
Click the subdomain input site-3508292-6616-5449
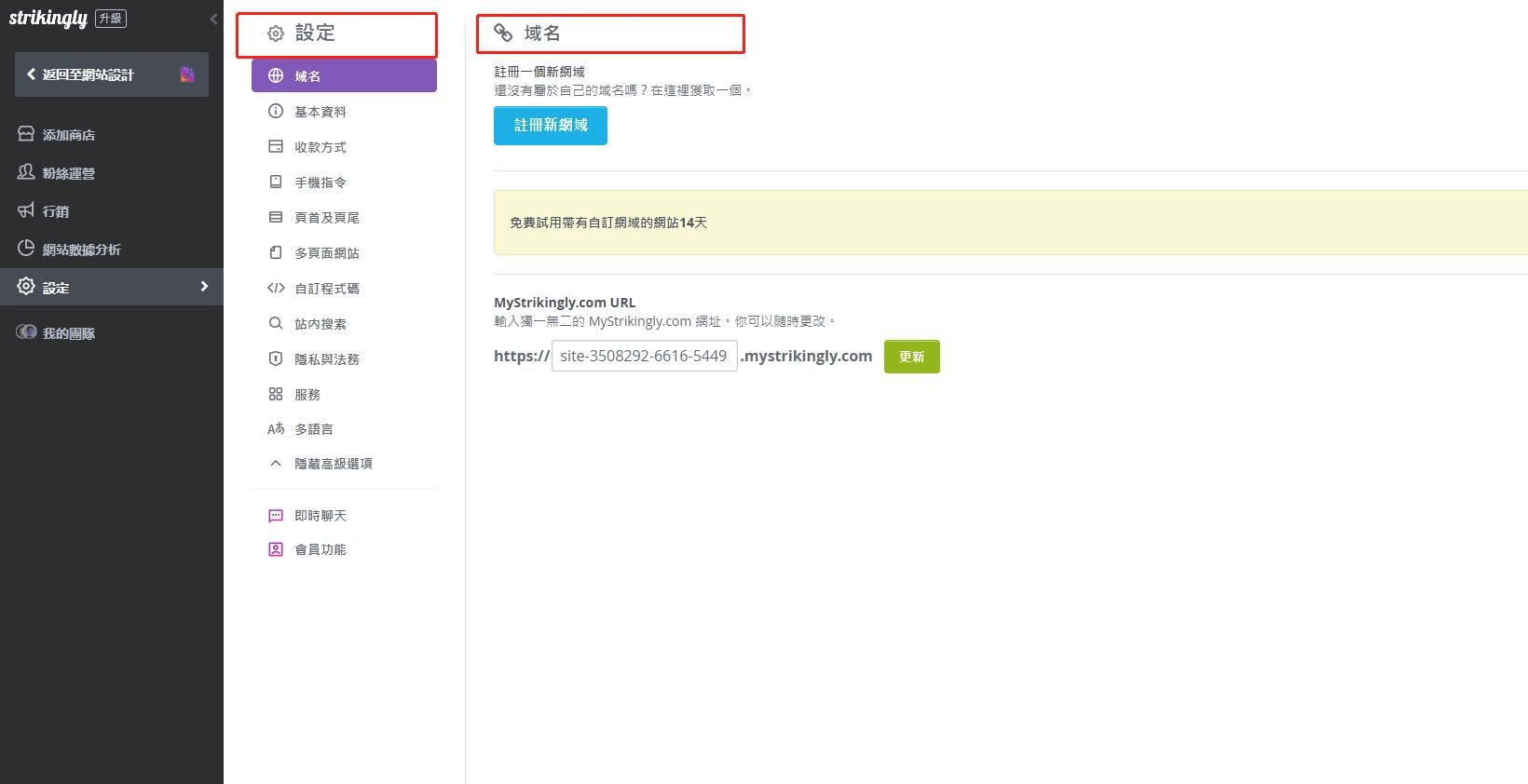coord(645,356)
